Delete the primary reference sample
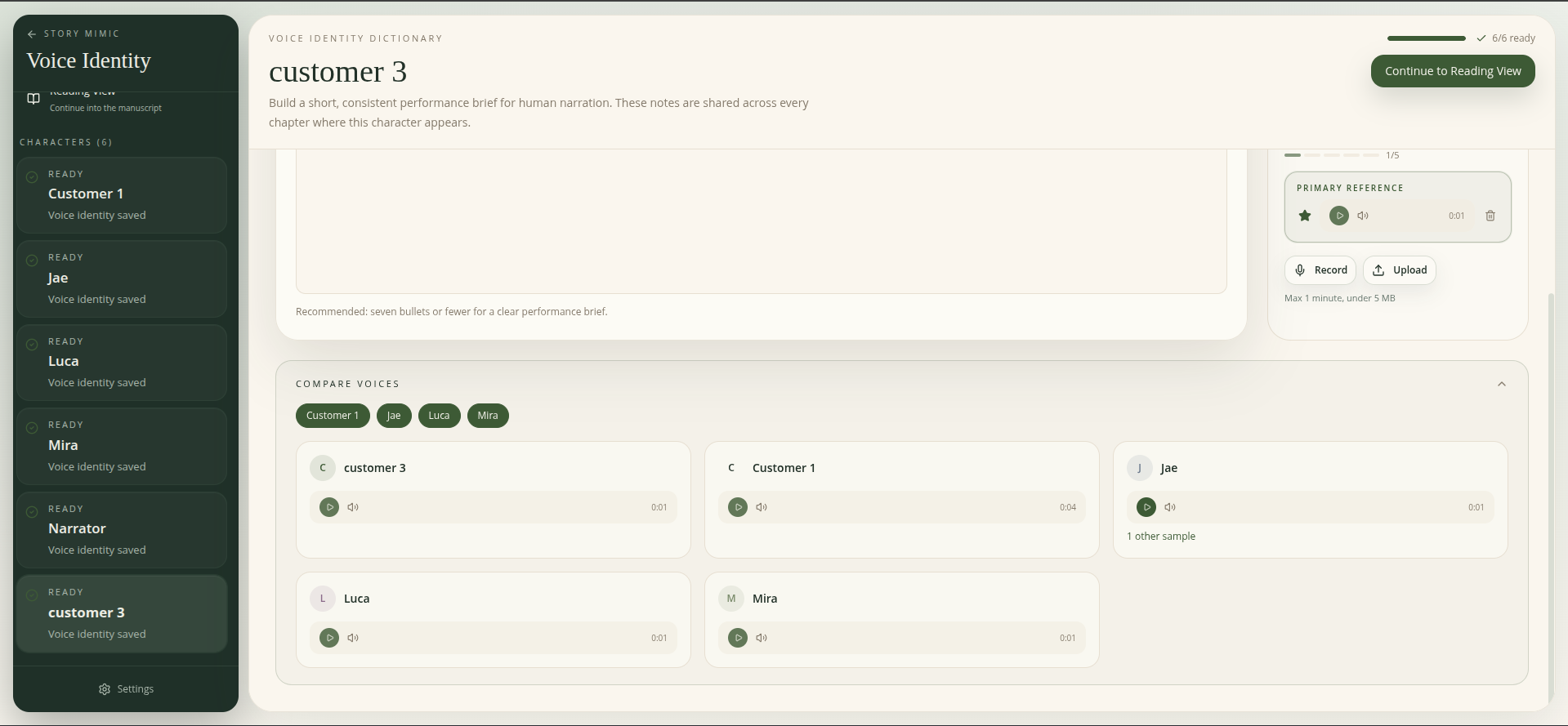 [x=1490, y=216]
